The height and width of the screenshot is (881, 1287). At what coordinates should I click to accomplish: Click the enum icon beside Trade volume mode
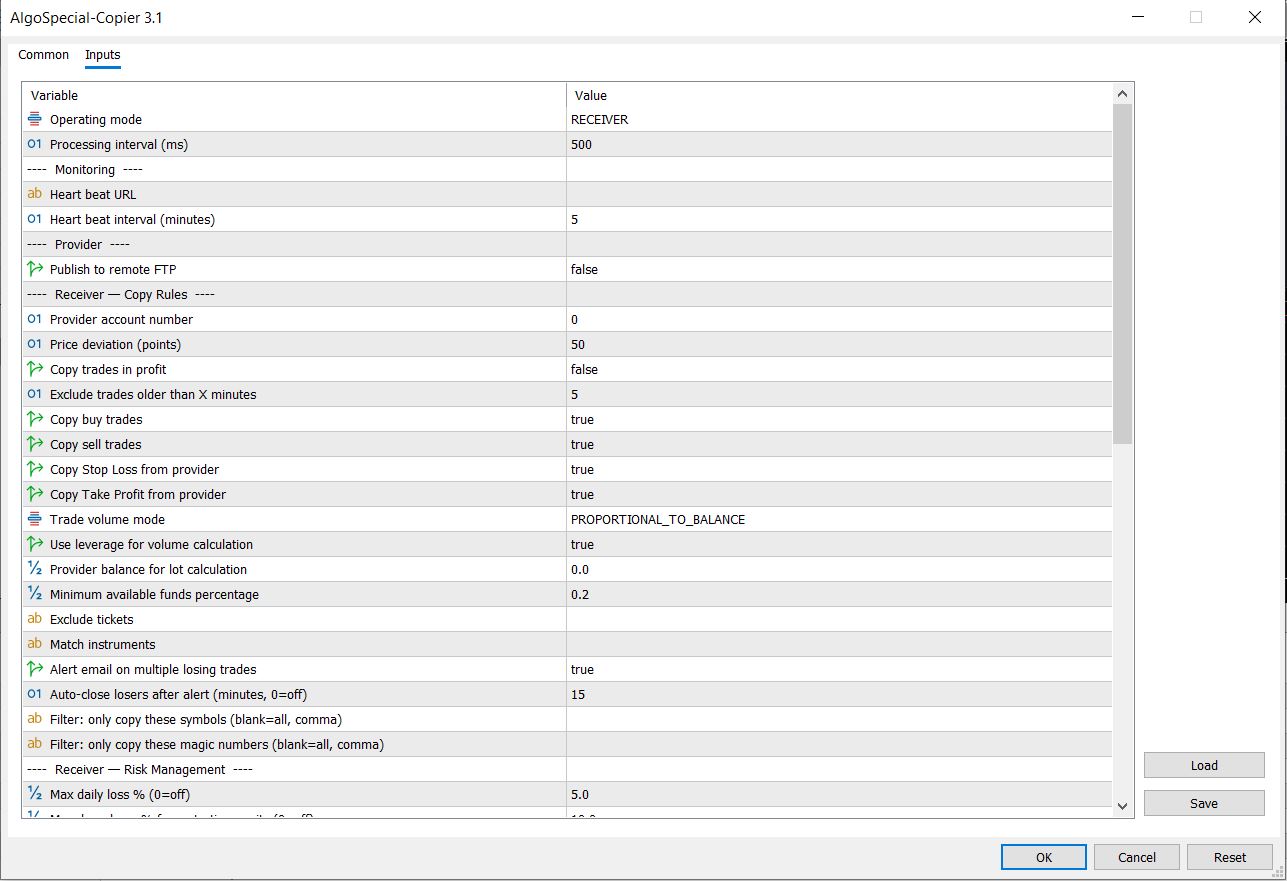coord(35,519)
